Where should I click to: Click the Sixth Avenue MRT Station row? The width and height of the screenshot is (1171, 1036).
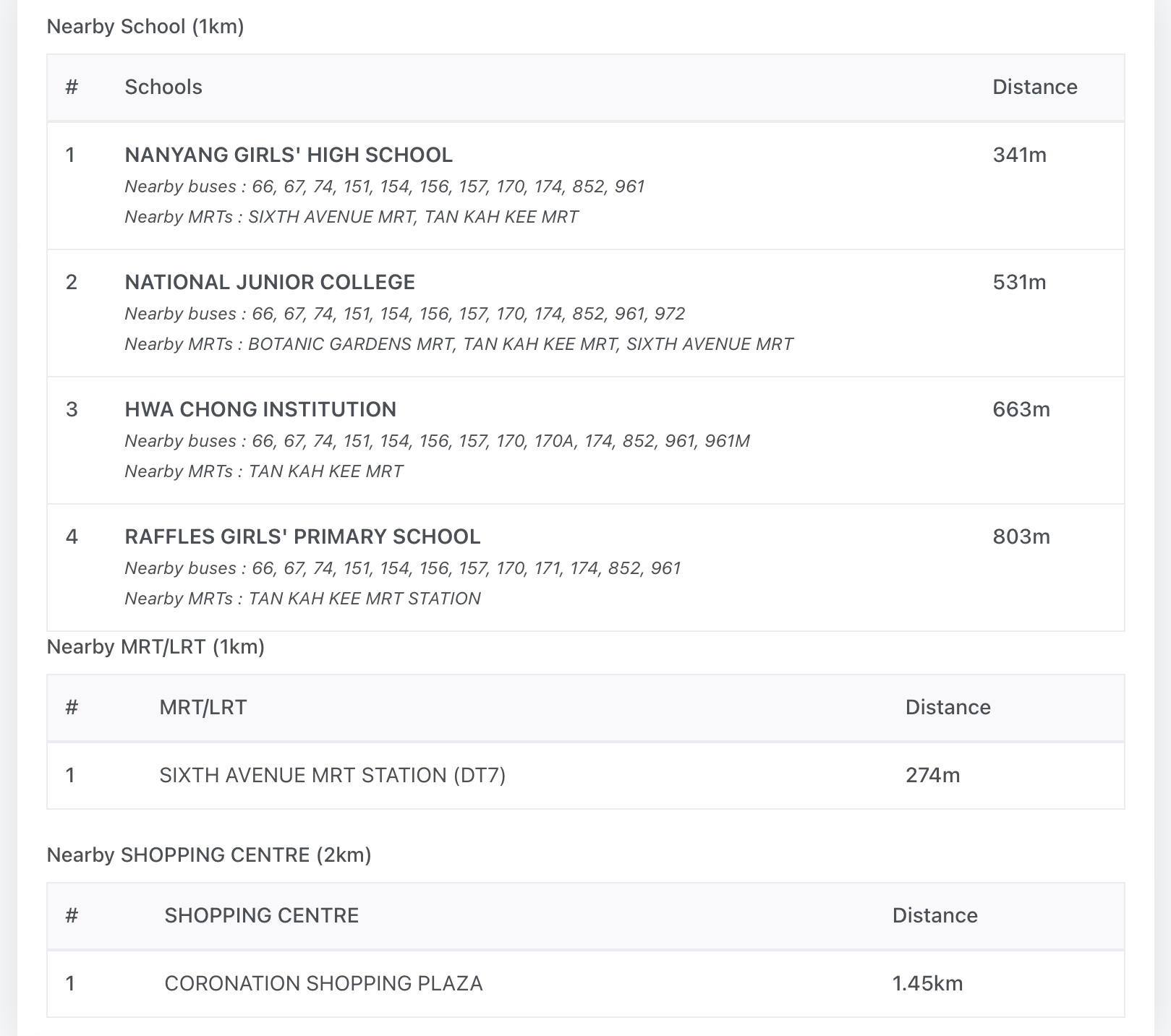[332, 775]
